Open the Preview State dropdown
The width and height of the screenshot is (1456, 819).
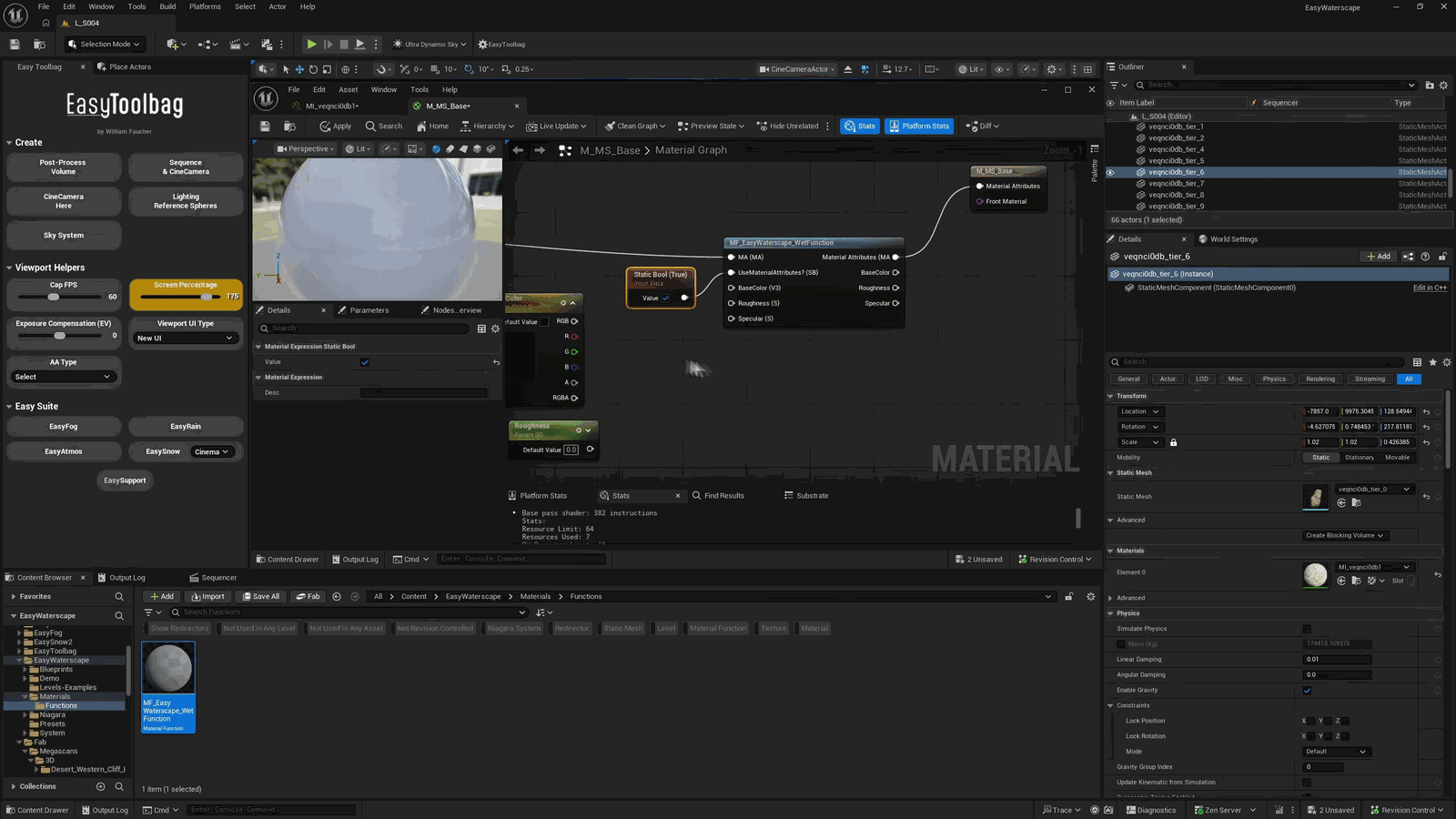pyautogui.click(x=711, y=126)
